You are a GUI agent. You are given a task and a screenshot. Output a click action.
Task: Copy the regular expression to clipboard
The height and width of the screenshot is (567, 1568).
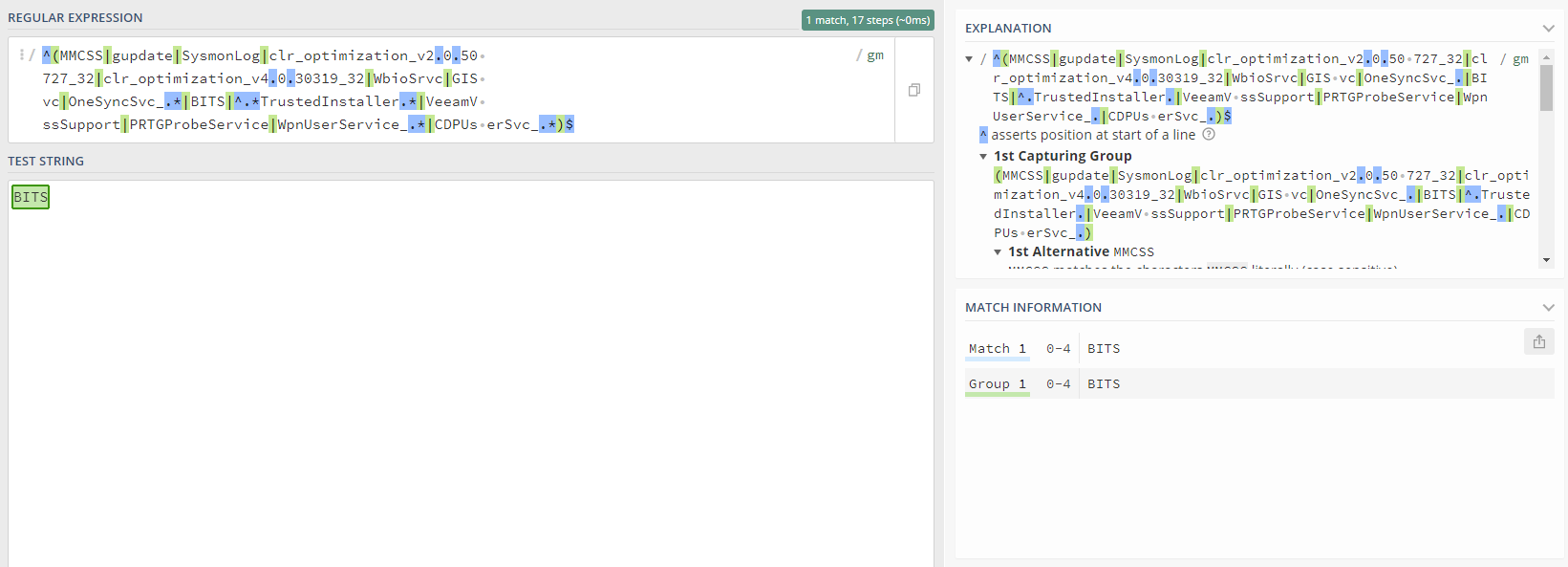click(914, 90)
